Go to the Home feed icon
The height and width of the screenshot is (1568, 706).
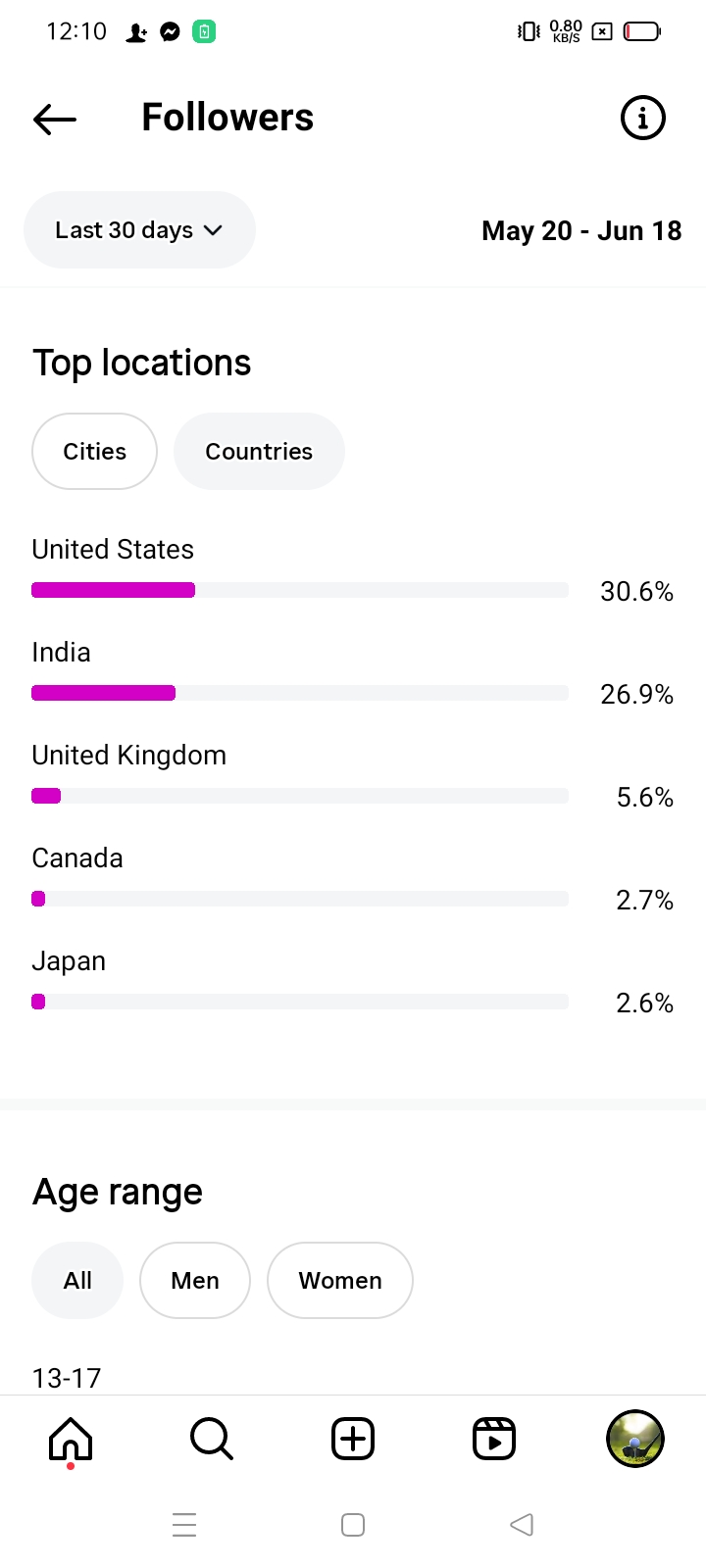coord(71,1439)
